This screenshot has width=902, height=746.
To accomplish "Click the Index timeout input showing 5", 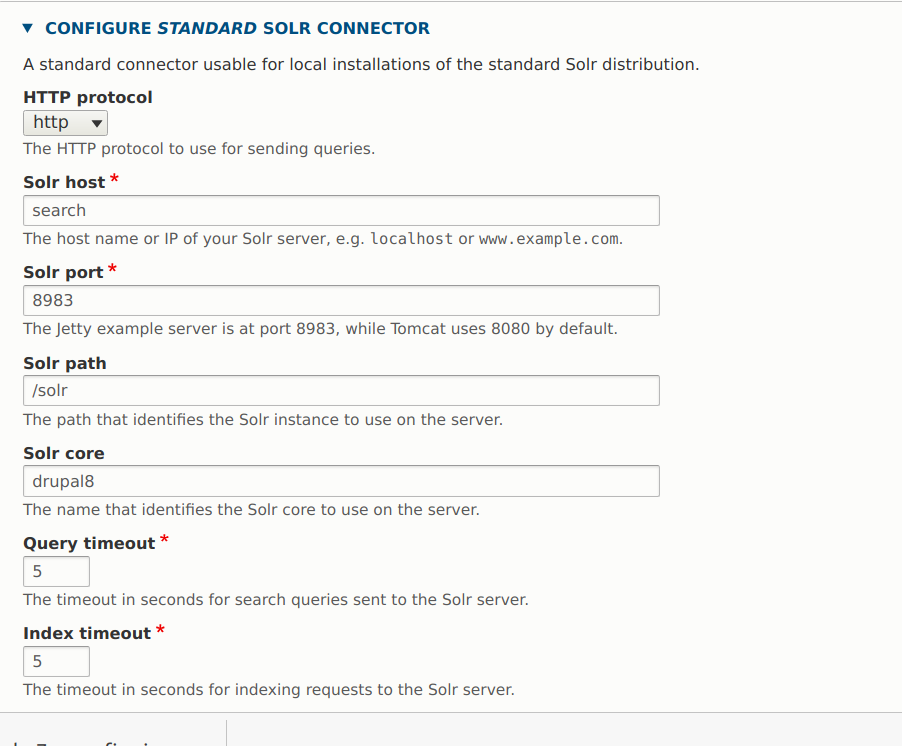I will 55,661.
